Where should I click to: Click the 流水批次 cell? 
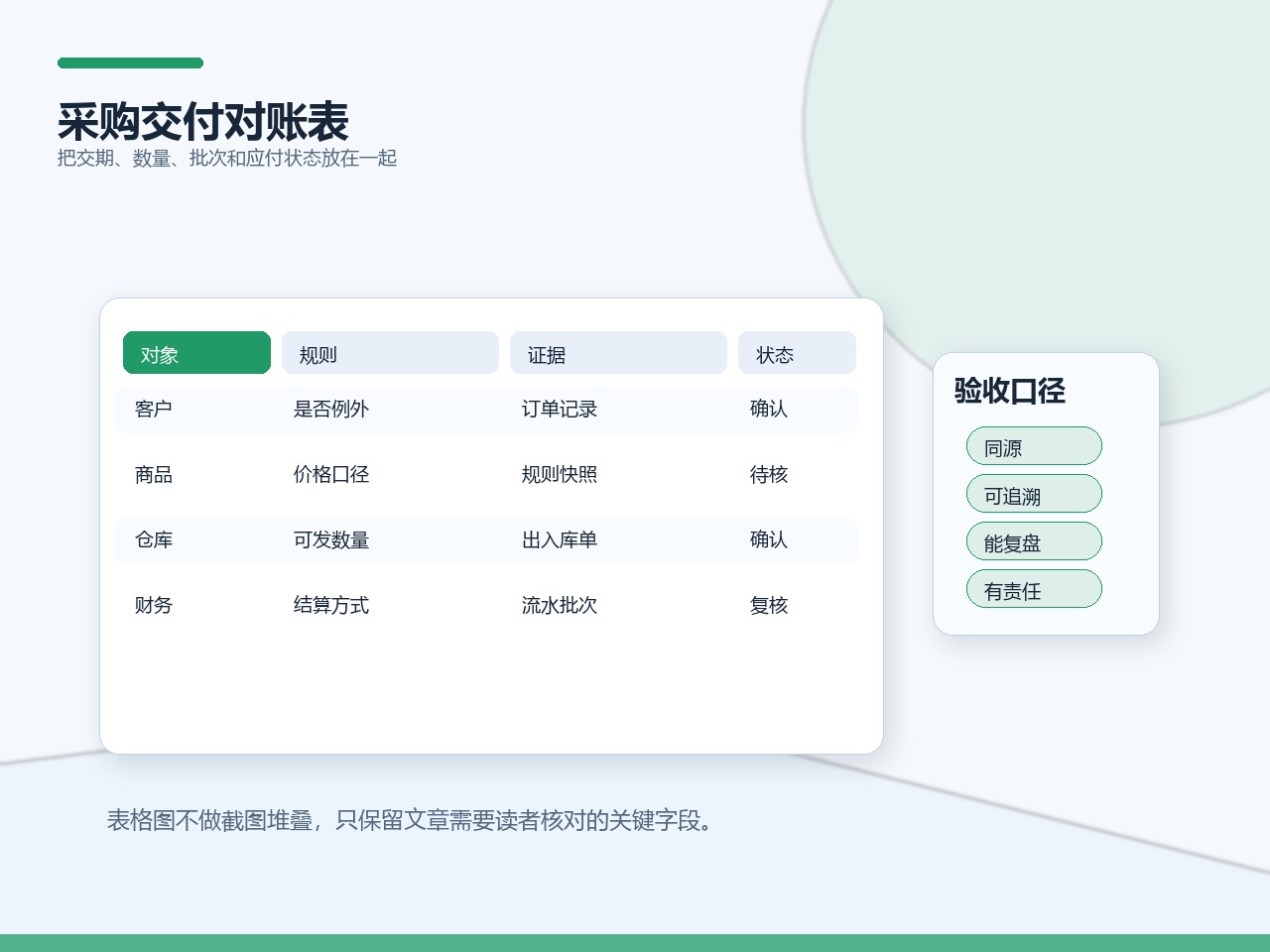point(560,606)
